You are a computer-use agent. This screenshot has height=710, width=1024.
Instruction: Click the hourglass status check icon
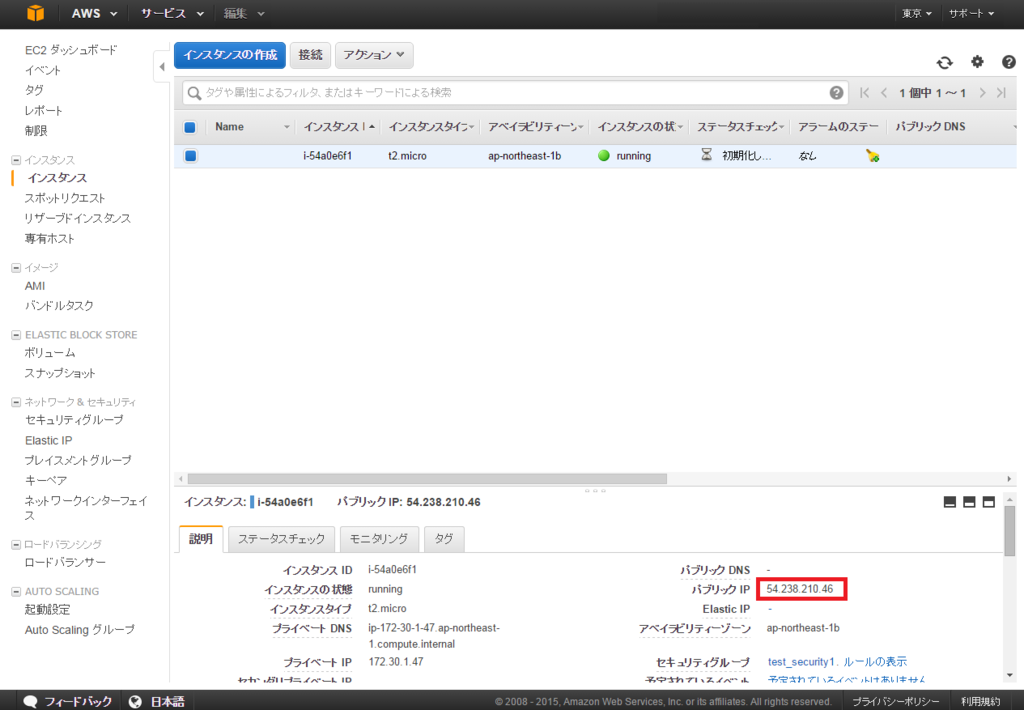click(x=707, y=155)
